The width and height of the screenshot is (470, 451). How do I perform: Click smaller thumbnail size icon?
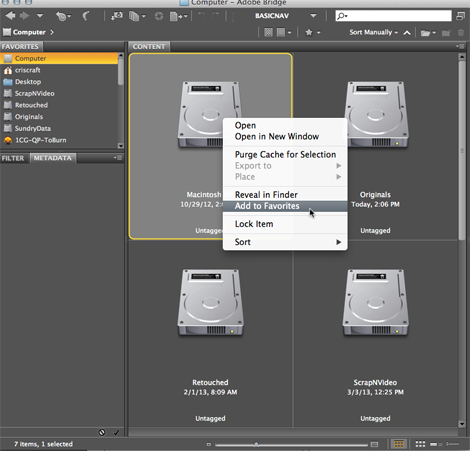tap(209, 444)
